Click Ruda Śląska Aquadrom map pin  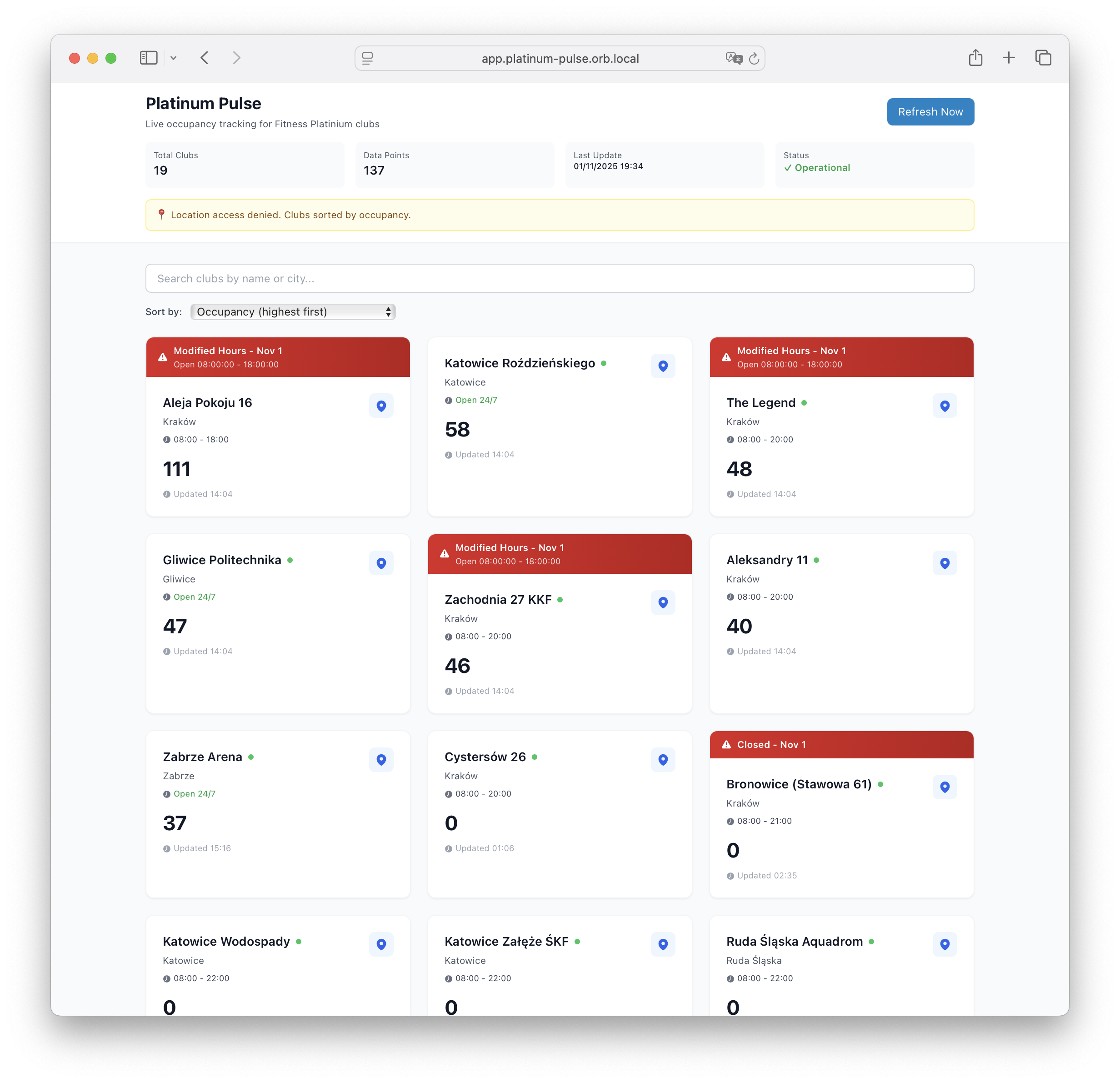click(945, 945)
